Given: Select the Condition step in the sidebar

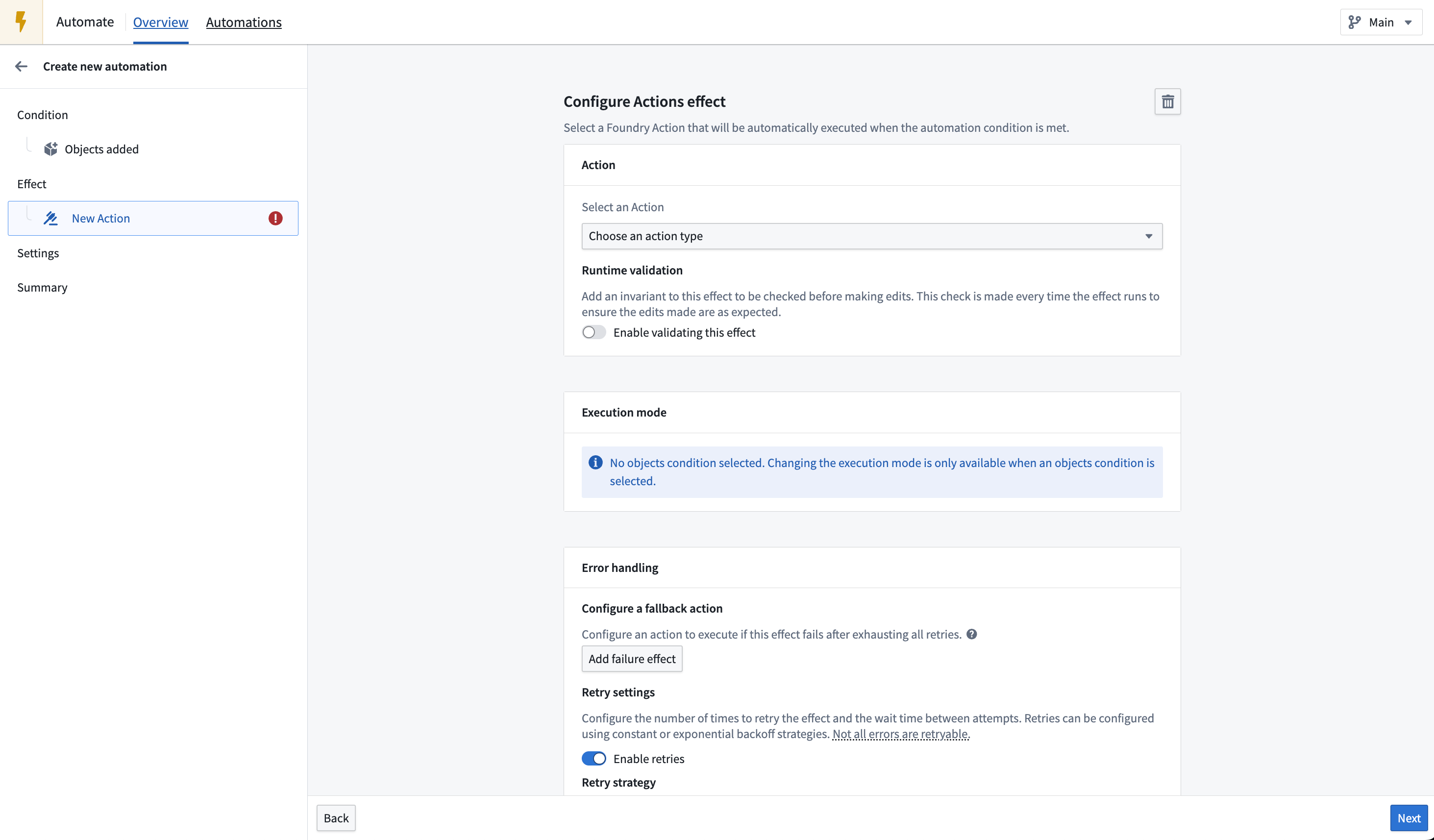Looking at the screenshot, I should tap(43, 115).
